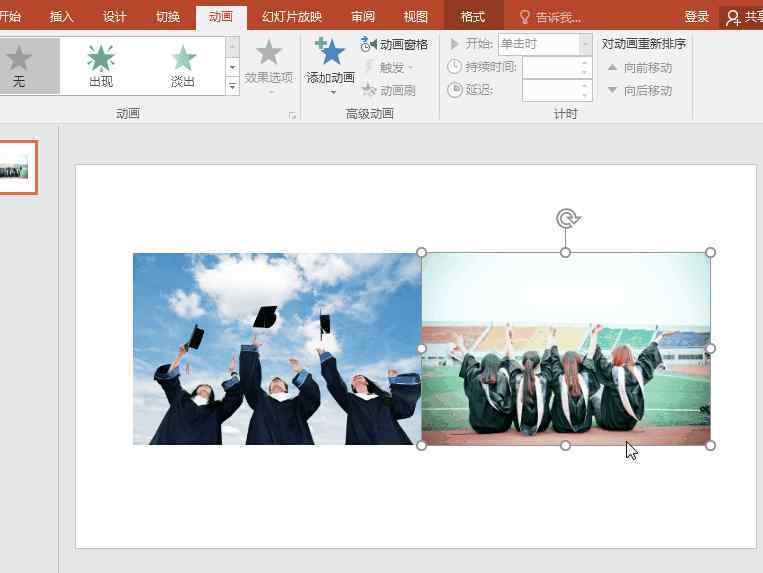Switch to the 开始 Home tab
The image size is (763, 573).
click(10, 17)
